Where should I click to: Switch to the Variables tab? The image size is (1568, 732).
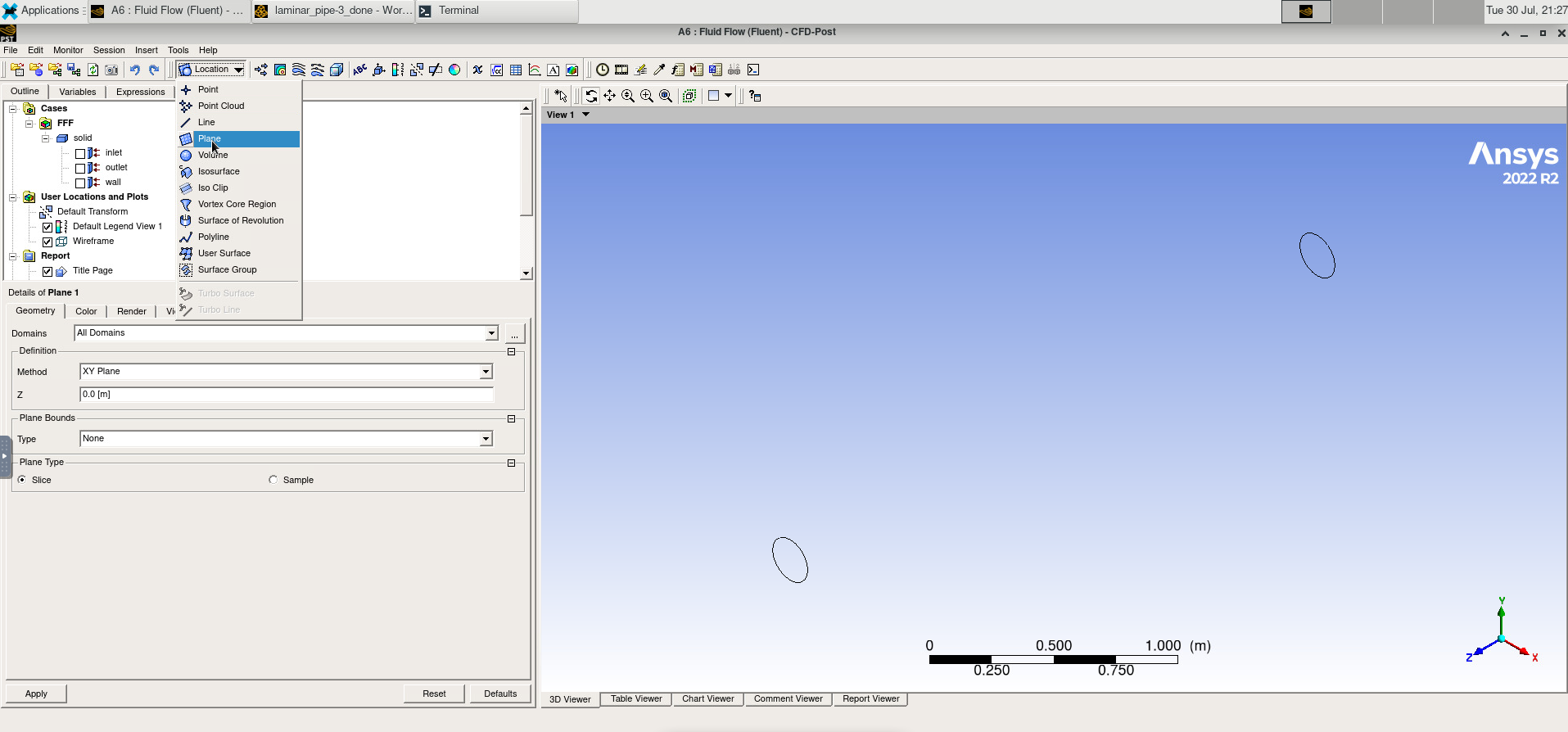78,92
